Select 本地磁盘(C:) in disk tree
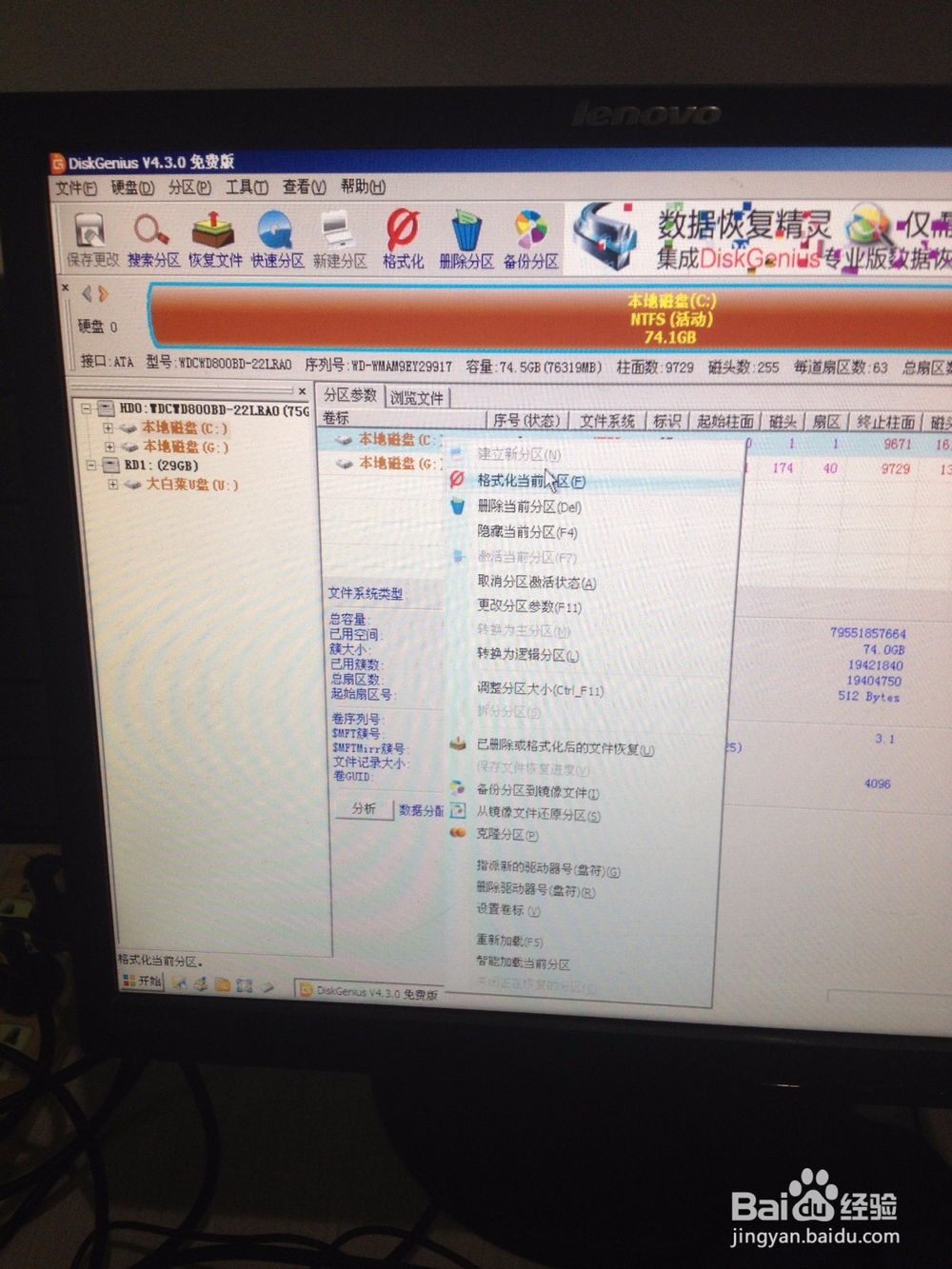This screenshot has height=1269, width=952. coord(185,428)
